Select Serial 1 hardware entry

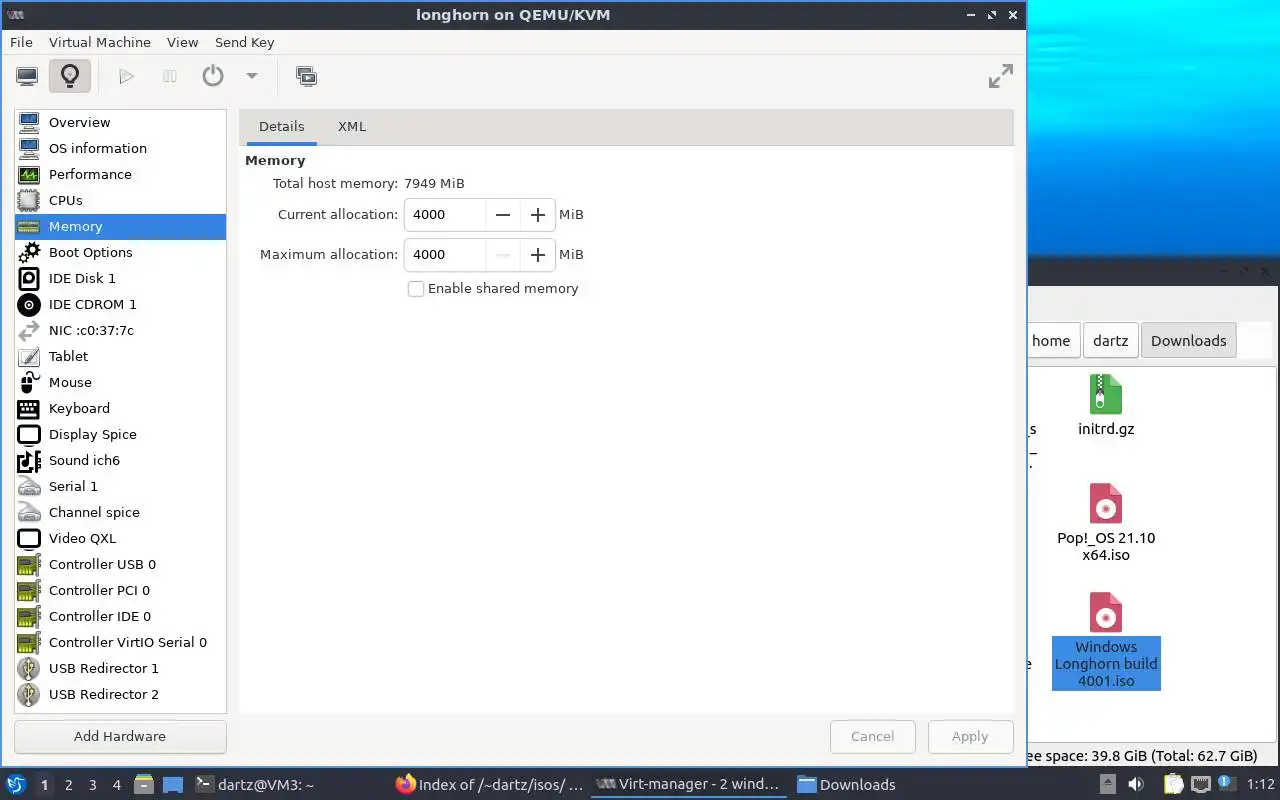120,486
